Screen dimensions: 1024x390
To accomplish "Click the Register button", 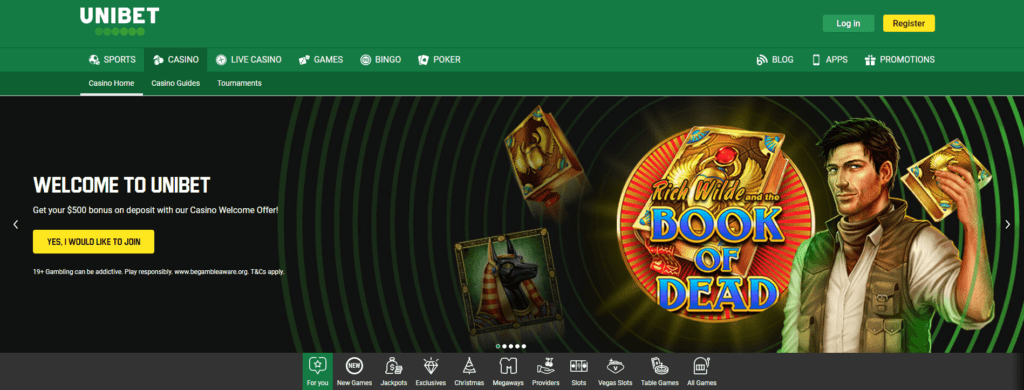I will (x=908, y=24).
